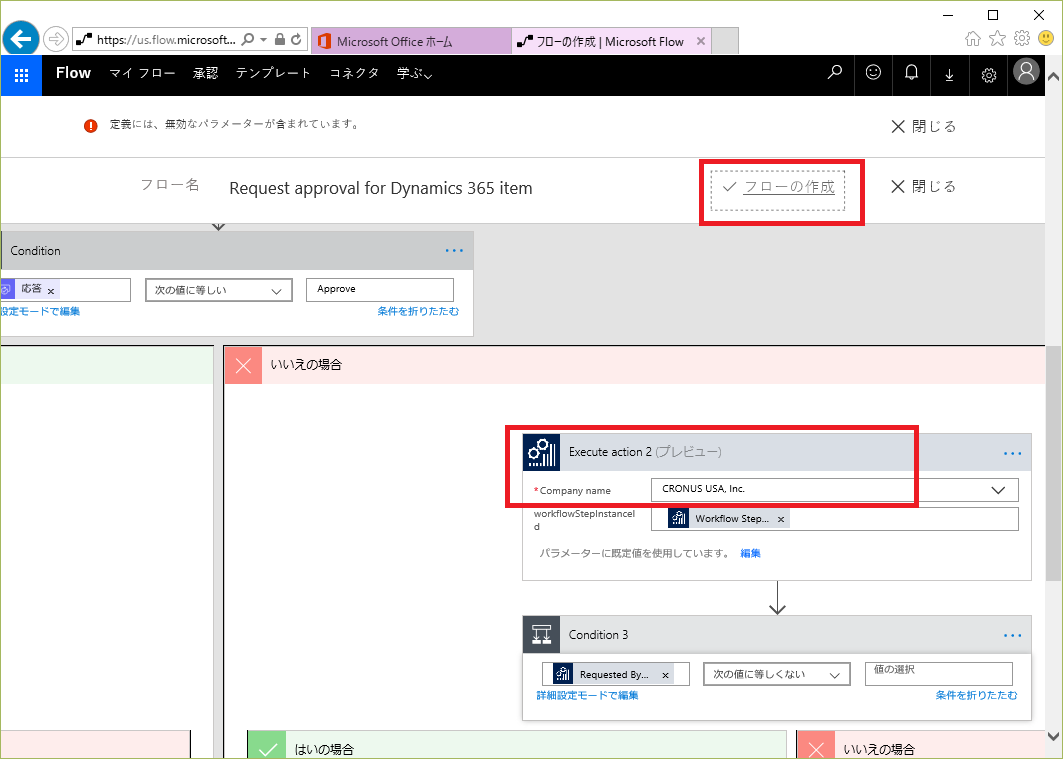Open テンプレート in navigation bar
Image resolution: width=1063 pixels, height=759 pixels.
273,73
